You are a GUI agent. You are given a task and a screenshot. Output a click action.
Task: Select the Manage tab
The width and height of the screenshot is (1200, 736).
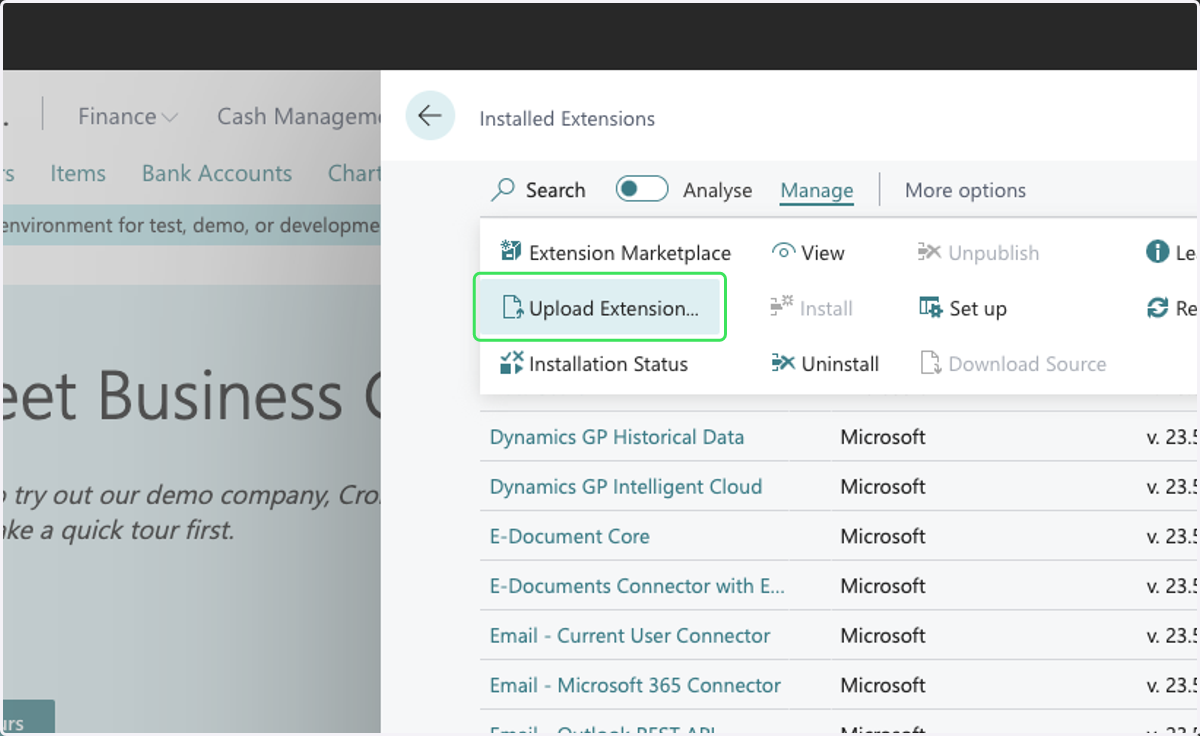pyautogui.click(x=817, y=190)
